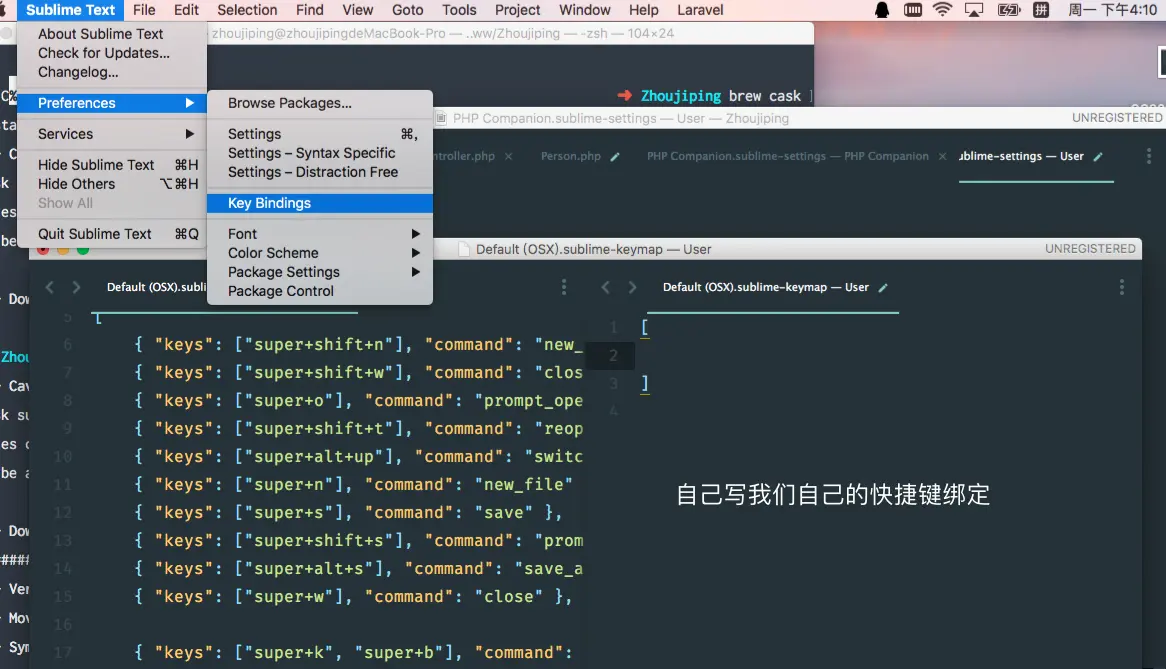Viewport: 1166px width, 669px height.
Task: Click the right-pane back arrow
Action: point(605,287)
